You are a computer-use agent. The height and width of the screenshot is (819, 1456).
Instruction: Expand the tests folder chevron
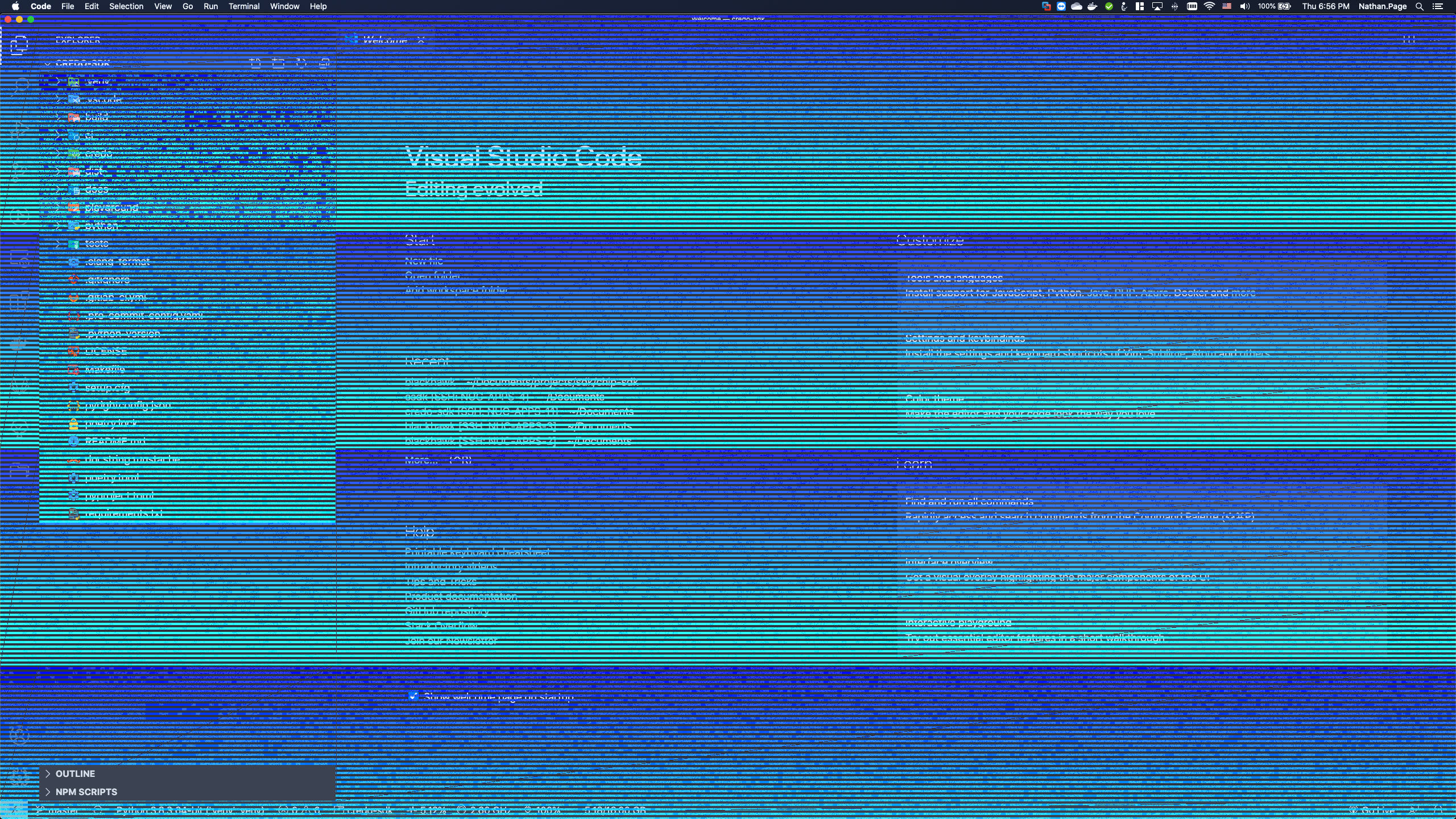(x=57, y=243)
